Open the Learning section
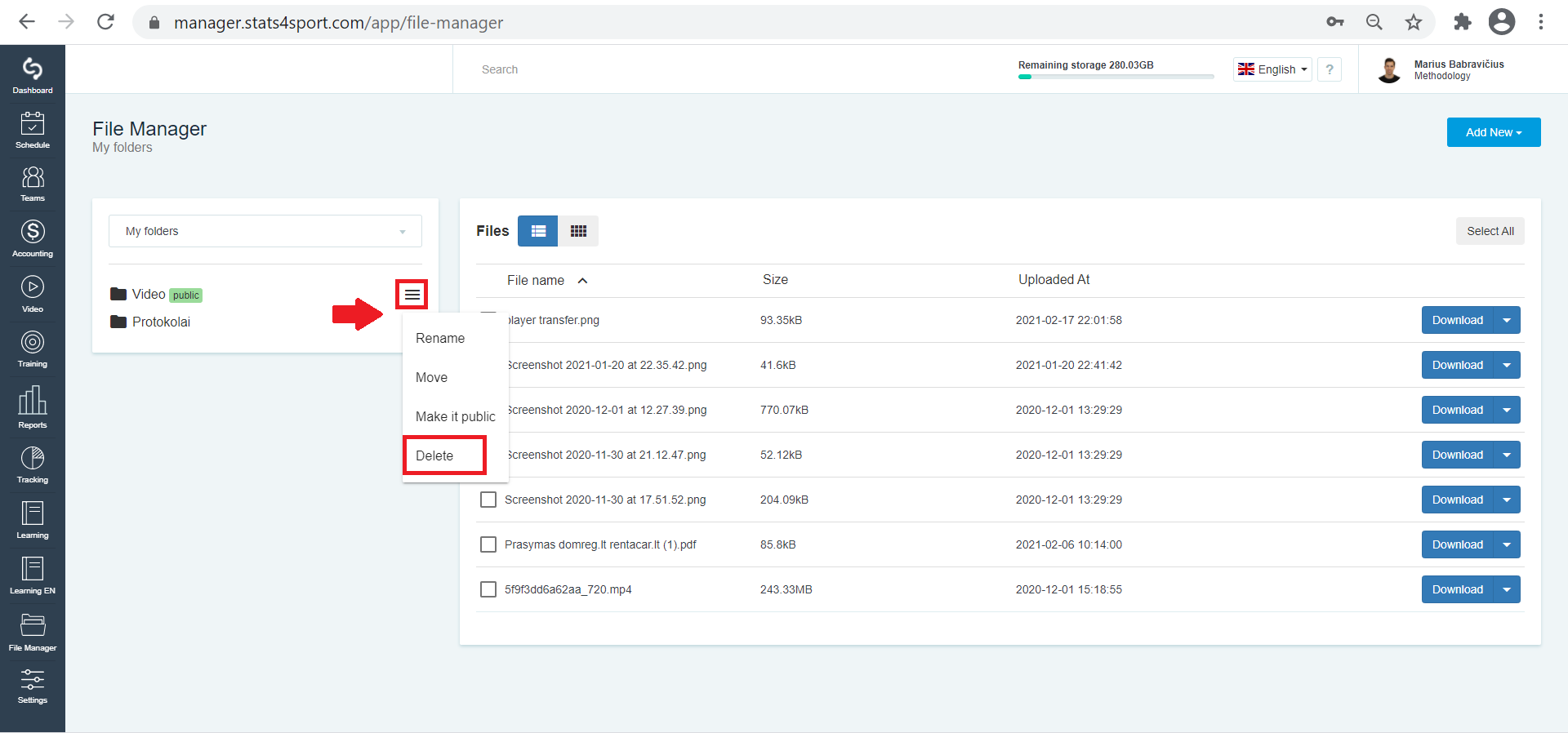The height and width of the screenshot is (733, 1568). tap(33, 520)
